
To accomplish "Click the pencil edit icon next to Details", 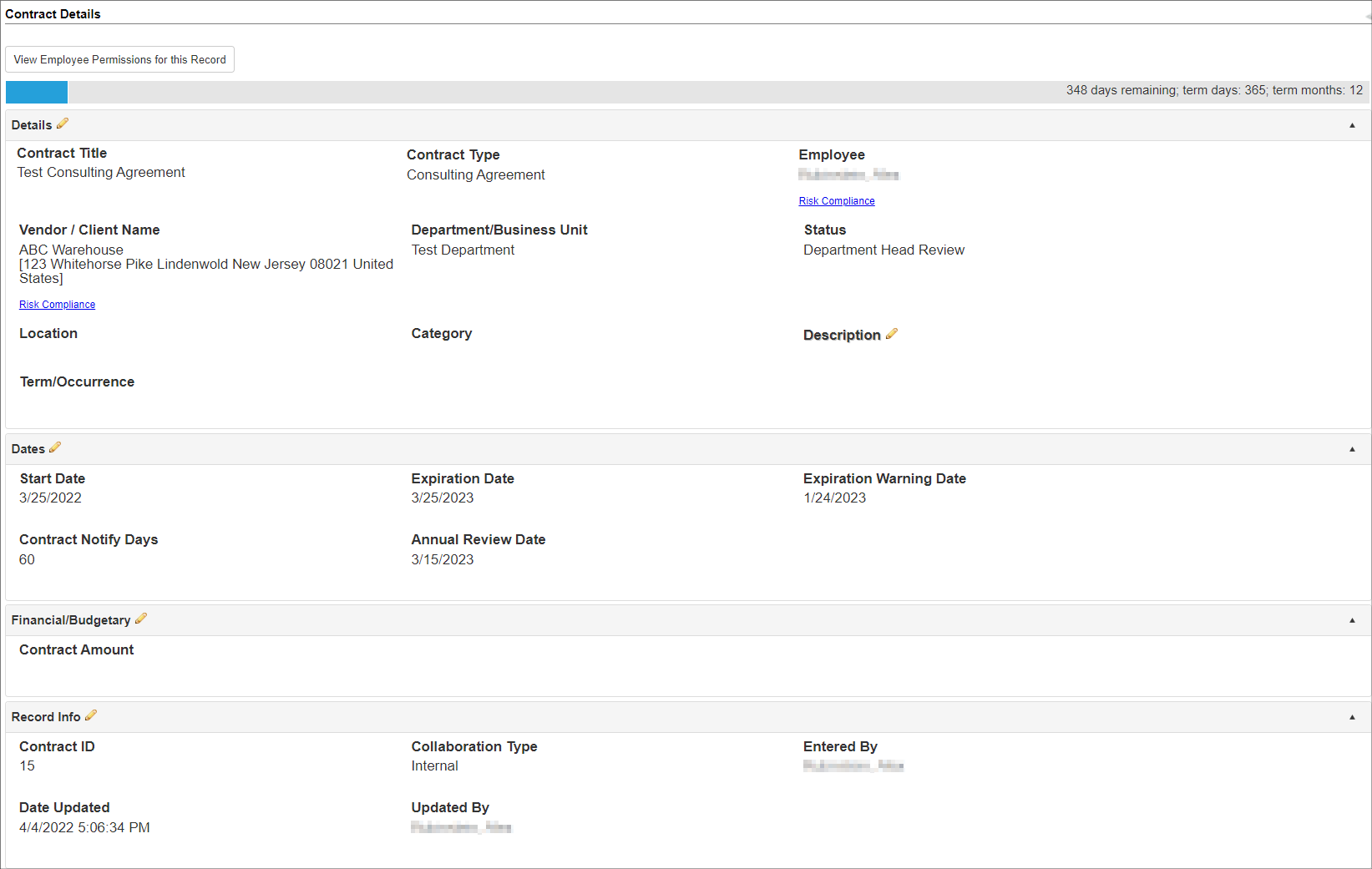I will 63,124.
